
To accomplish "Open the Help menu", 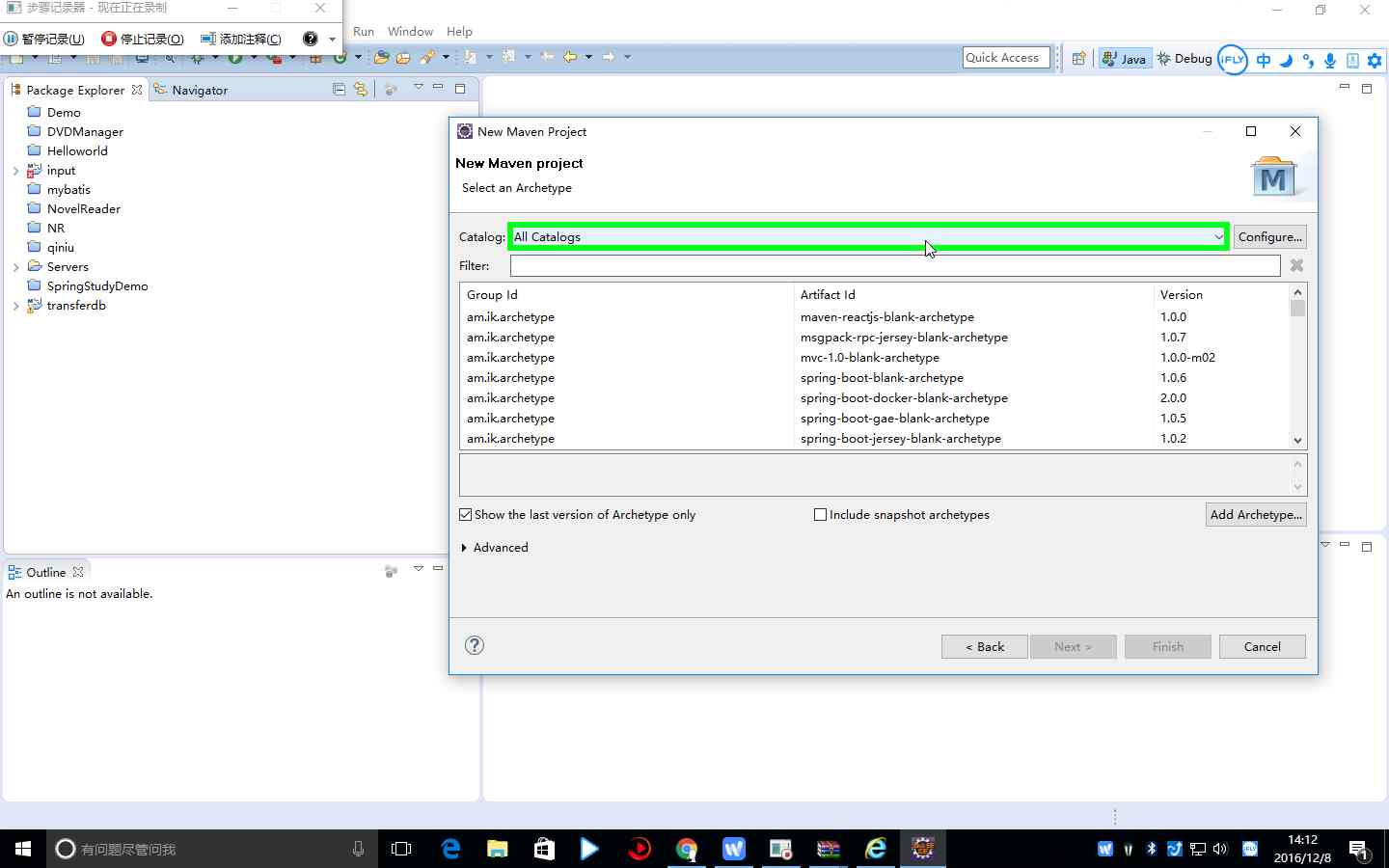I will click(x=459, y=32).
